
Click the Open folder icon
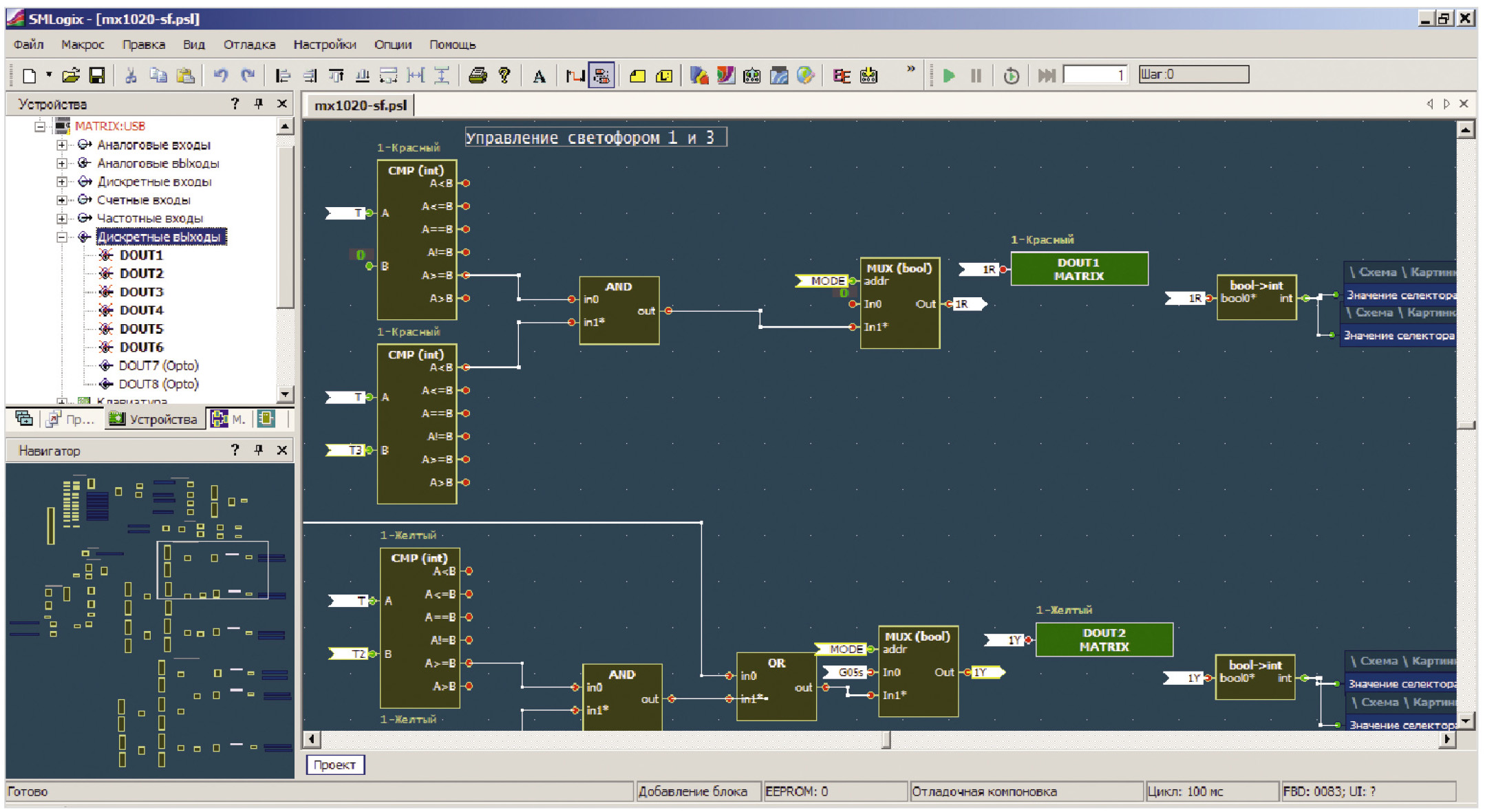[x=70, y=76]
